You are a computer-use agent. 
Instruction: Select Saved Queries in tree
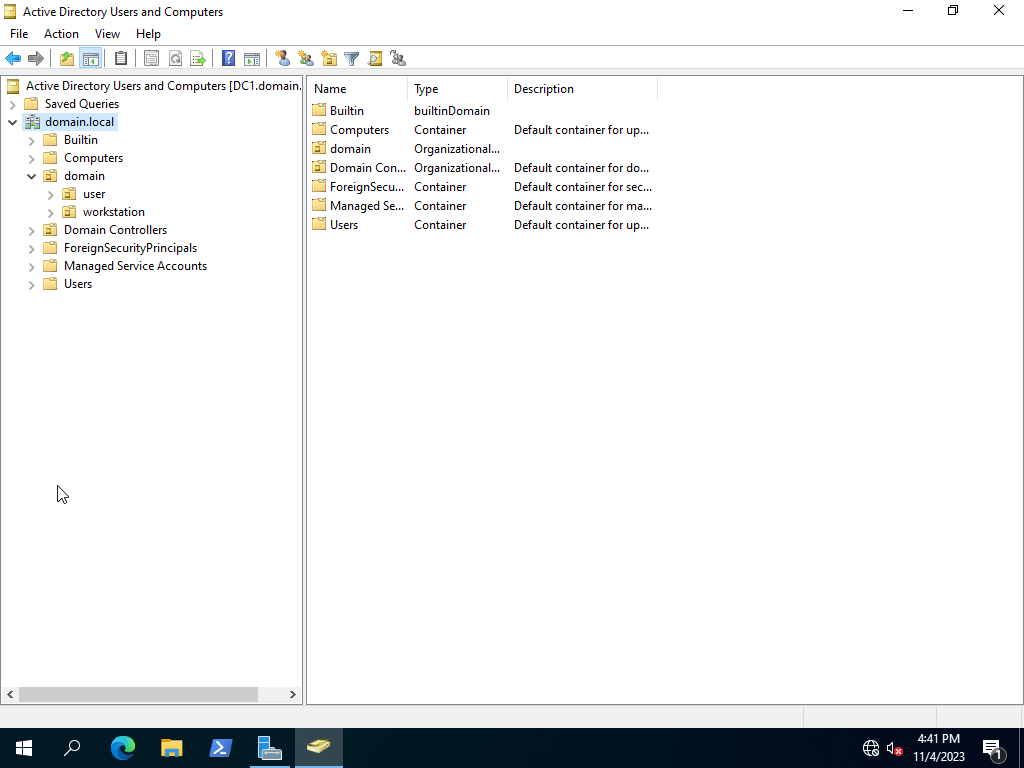(x=82, y=104)
